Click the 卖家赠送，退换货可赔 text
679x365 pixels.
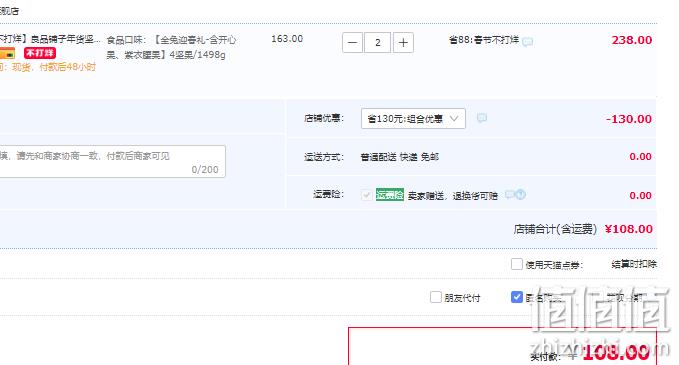tap(453, 196)
